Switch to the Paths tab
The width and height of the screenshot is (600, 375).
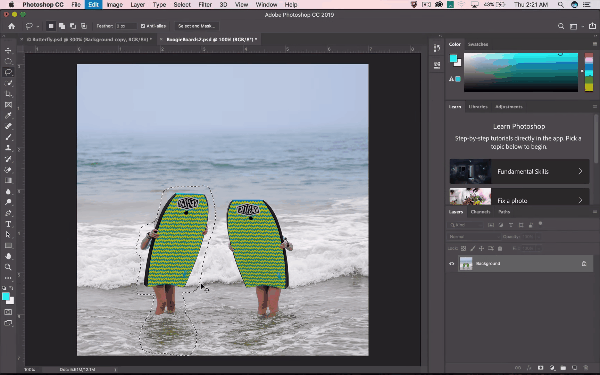(504, 212)
